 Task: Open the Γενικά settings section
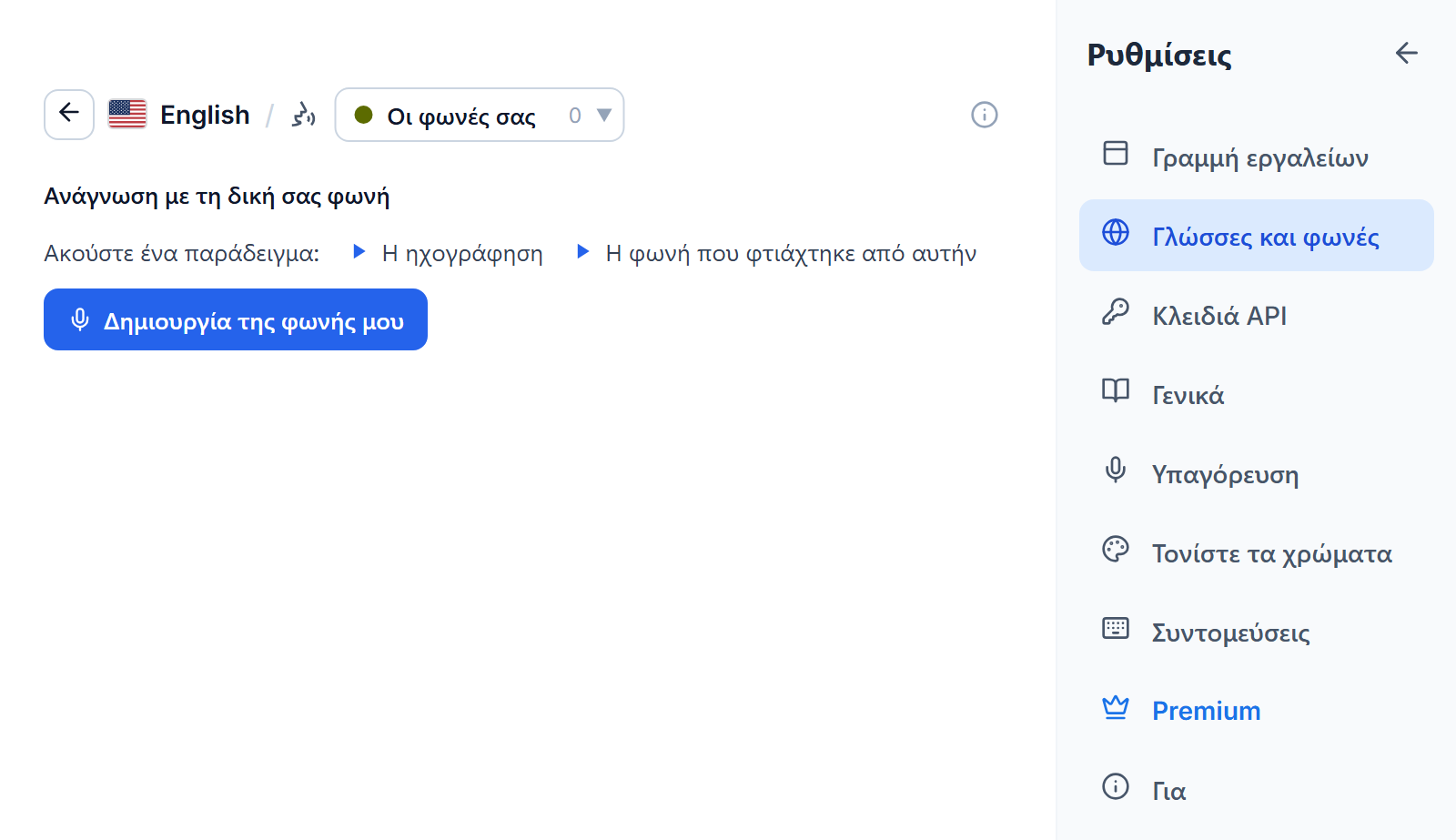tap(1257, 394)
